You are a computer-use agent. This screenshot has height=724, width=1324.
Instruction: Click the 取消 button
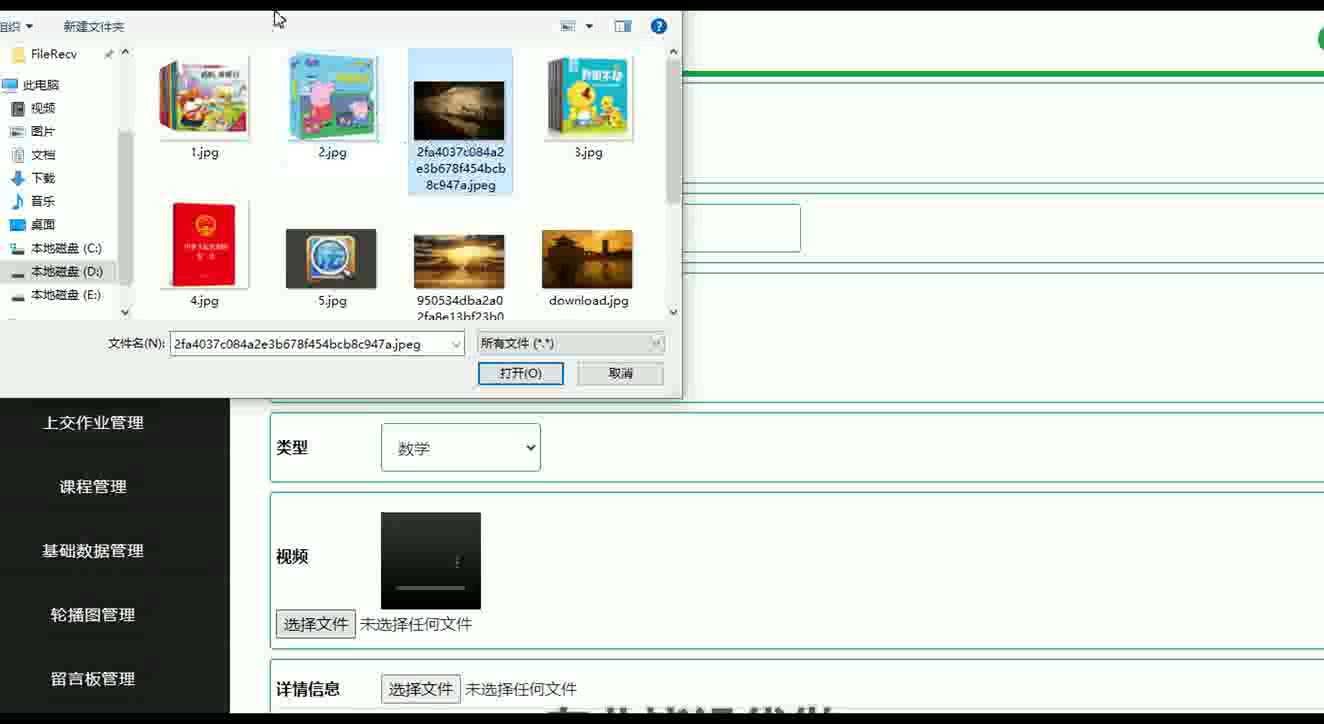pos(620,373)
